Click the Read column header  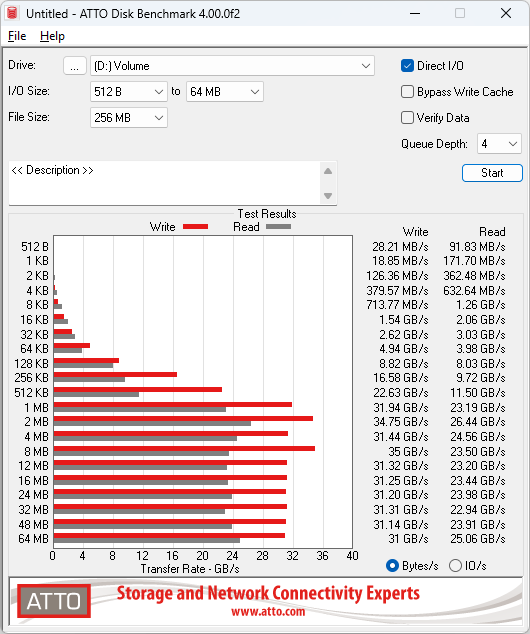[492, 232]
